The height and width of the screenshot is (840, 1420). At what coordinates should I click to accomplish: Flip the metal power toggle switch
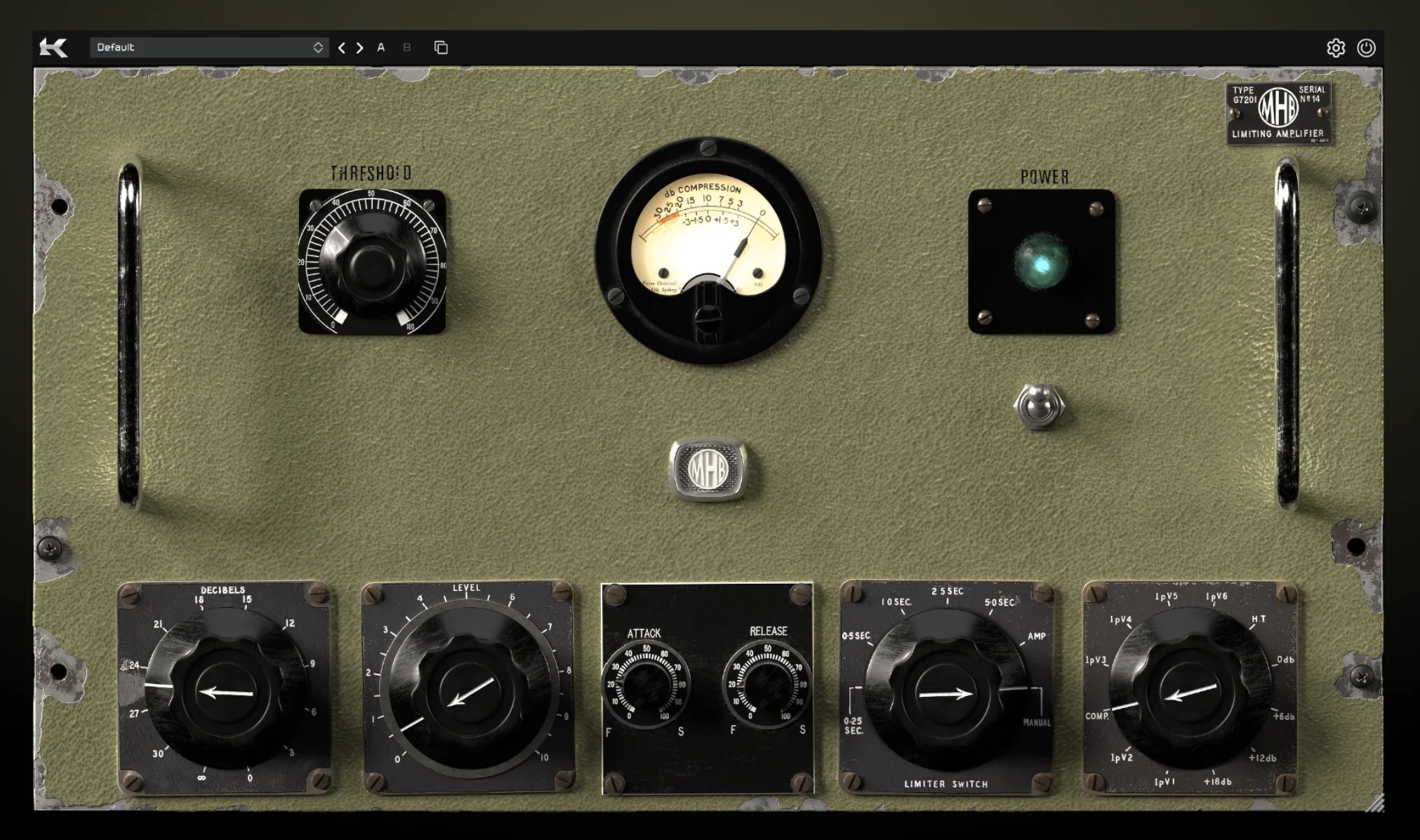tap(1039, 406)
